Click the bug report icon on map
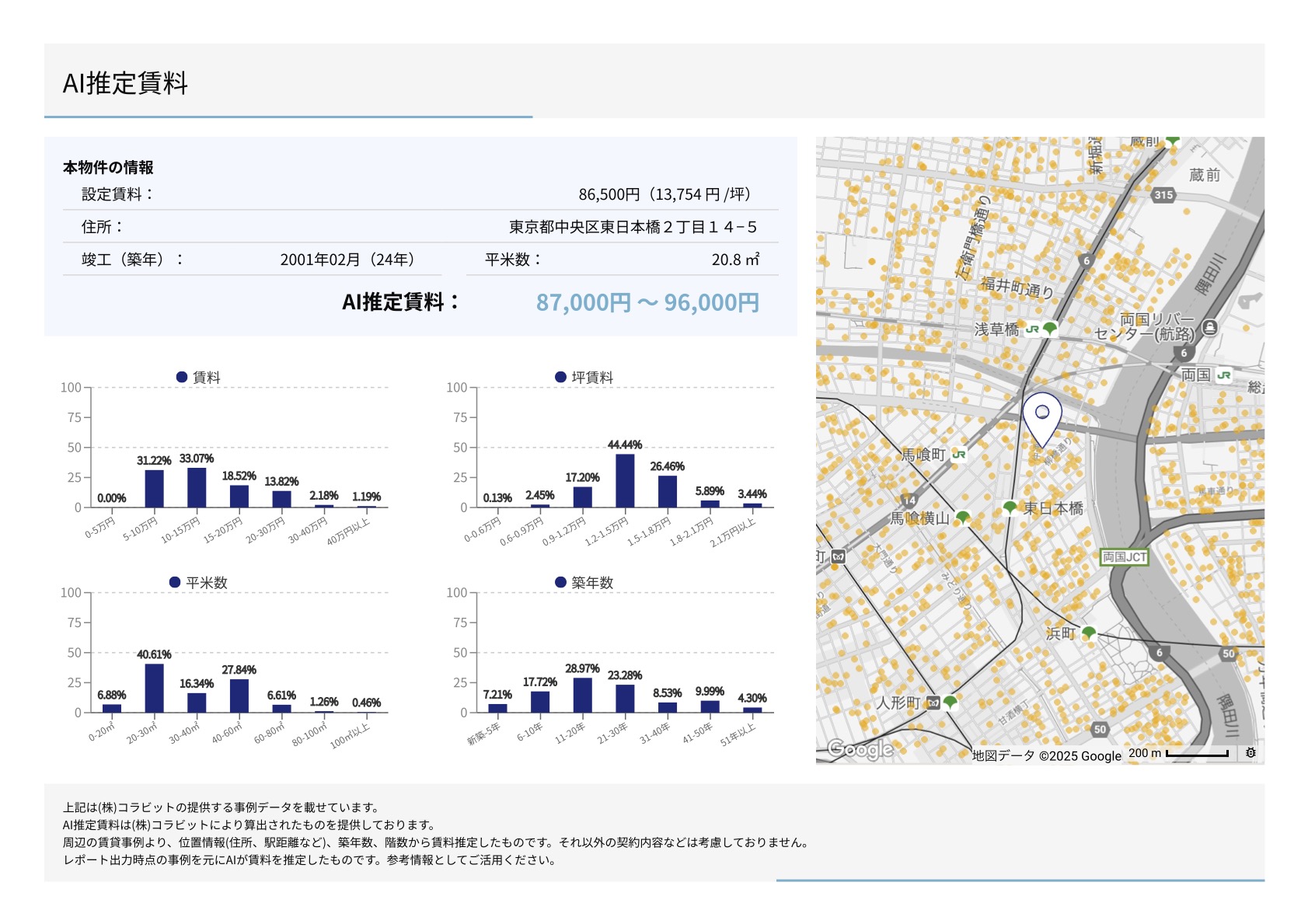The height and width of the screenshot is (924, 1308). click(x=1250, y=753)
